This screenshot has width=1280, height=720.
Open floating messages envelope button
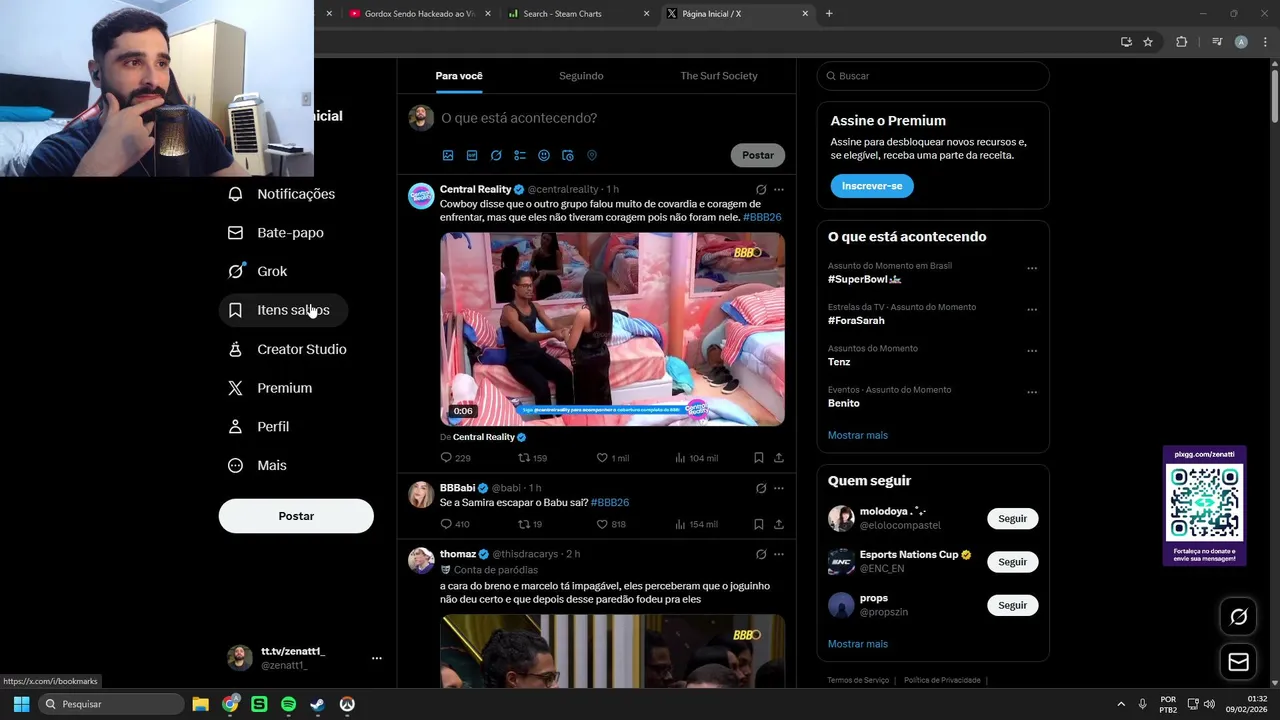tap(1238, 662)
